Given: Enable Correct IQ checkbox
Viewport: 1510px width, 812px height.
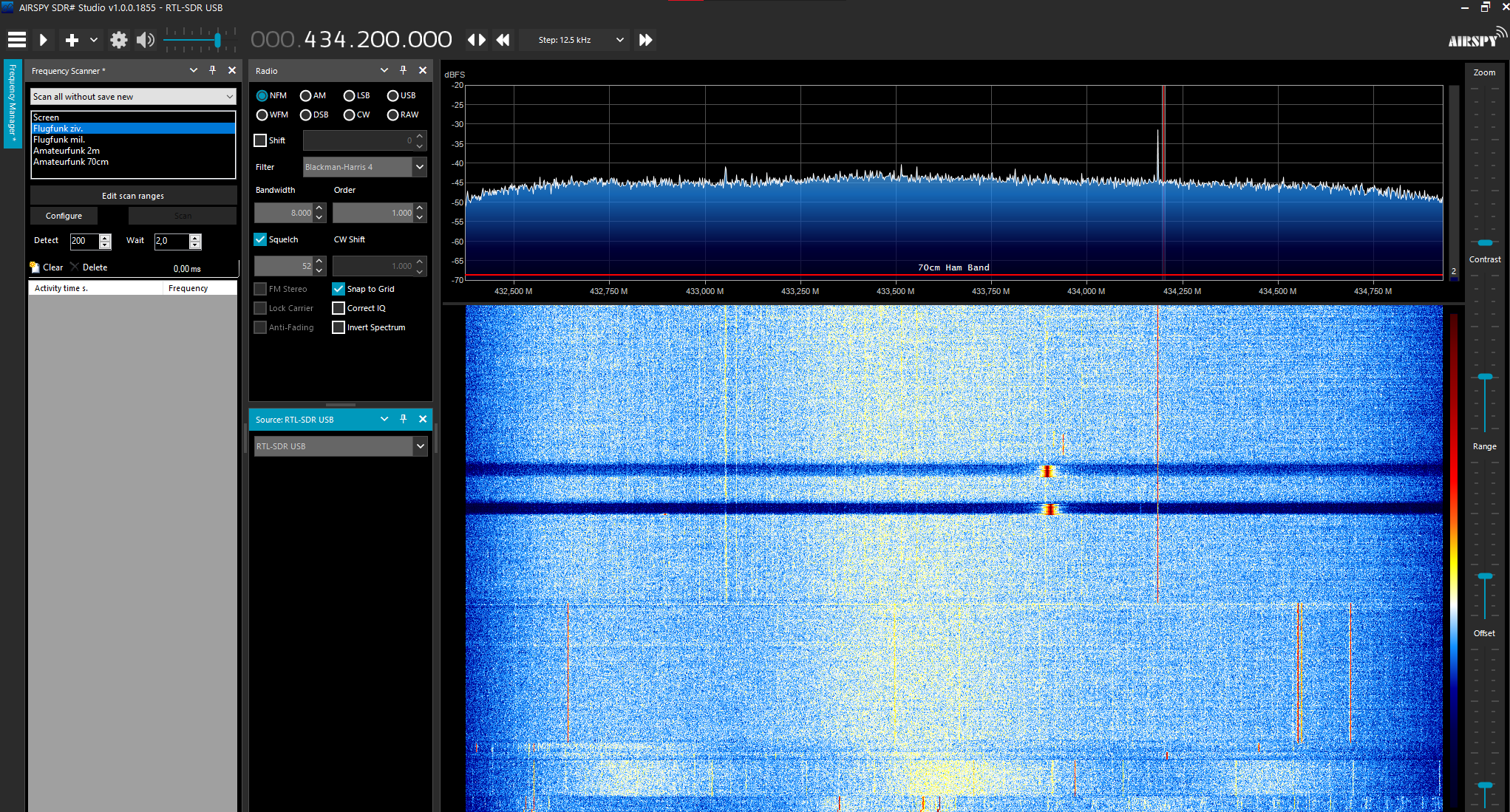Looking at the screenshot, I should coord(339,308).
